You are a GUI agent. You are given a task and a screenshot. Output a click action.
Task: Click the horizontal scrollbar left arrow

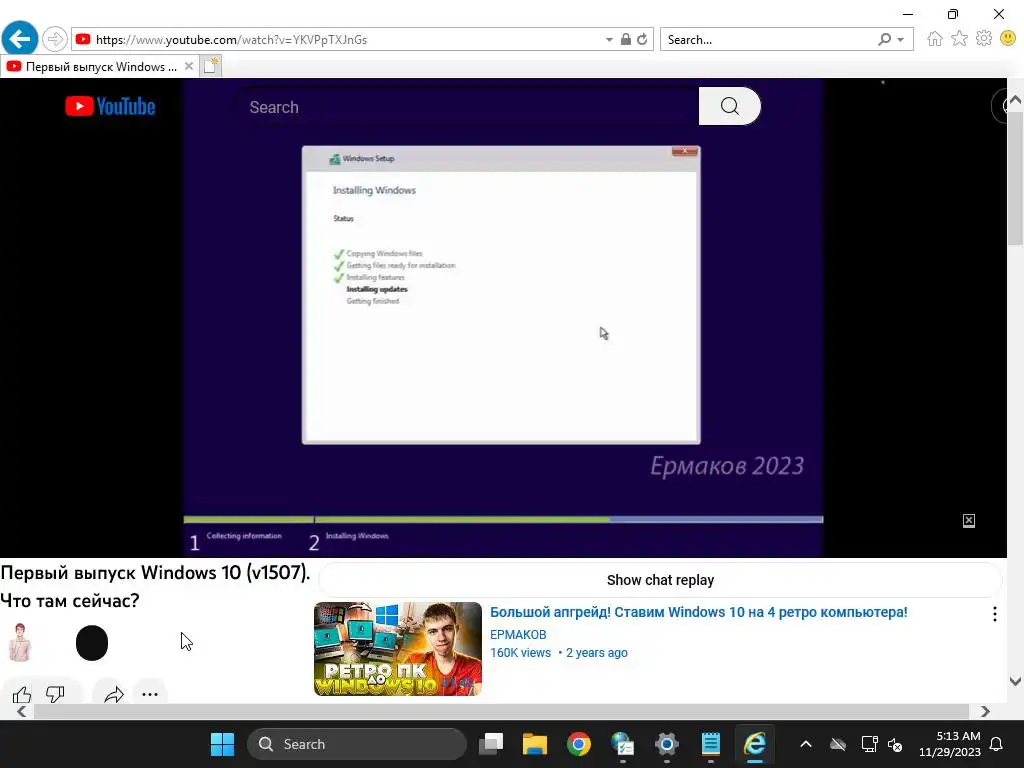22,711
